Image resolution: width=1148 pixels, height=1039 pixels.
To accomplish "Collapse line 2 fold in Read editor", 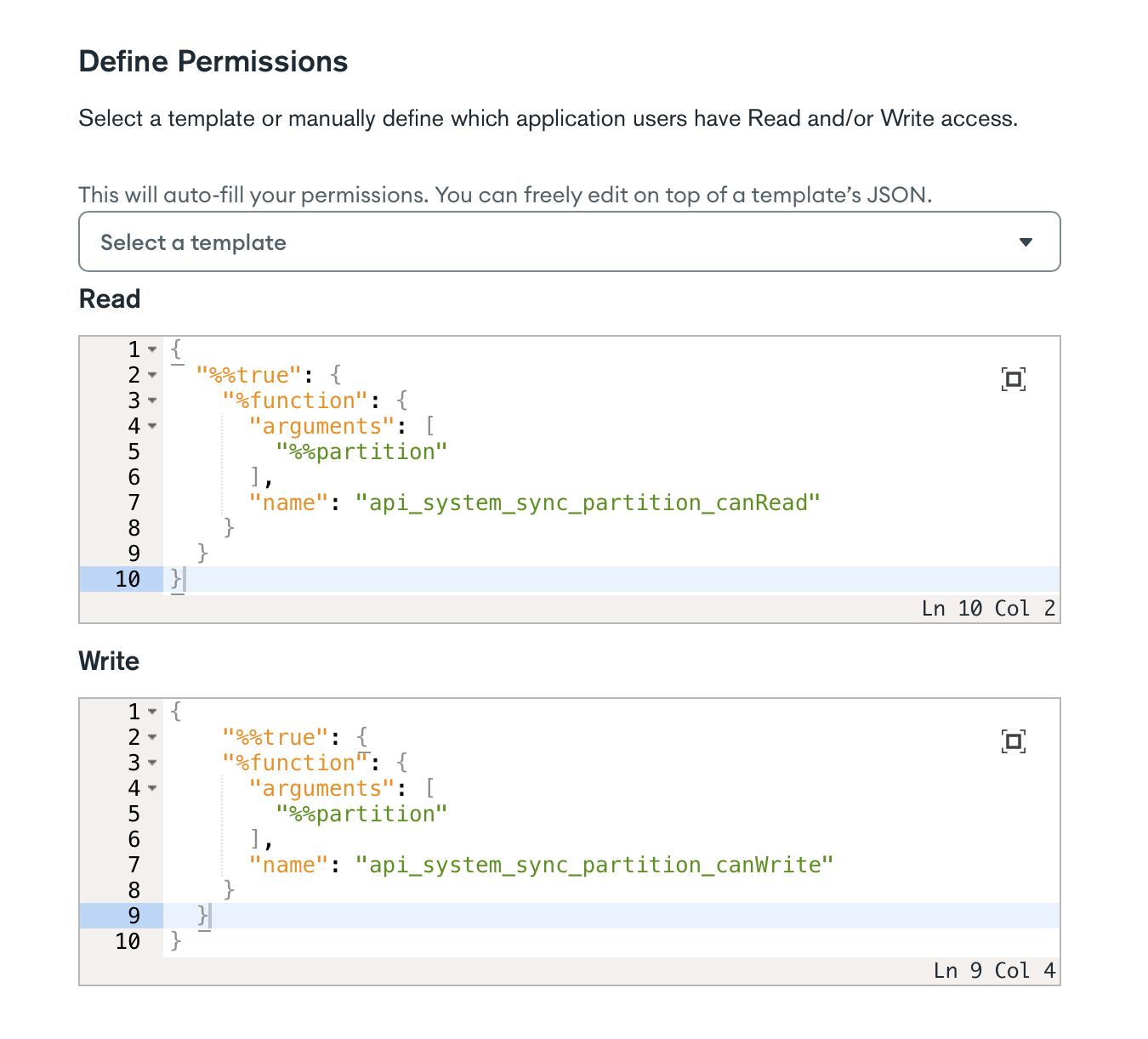I will [152, 375].
